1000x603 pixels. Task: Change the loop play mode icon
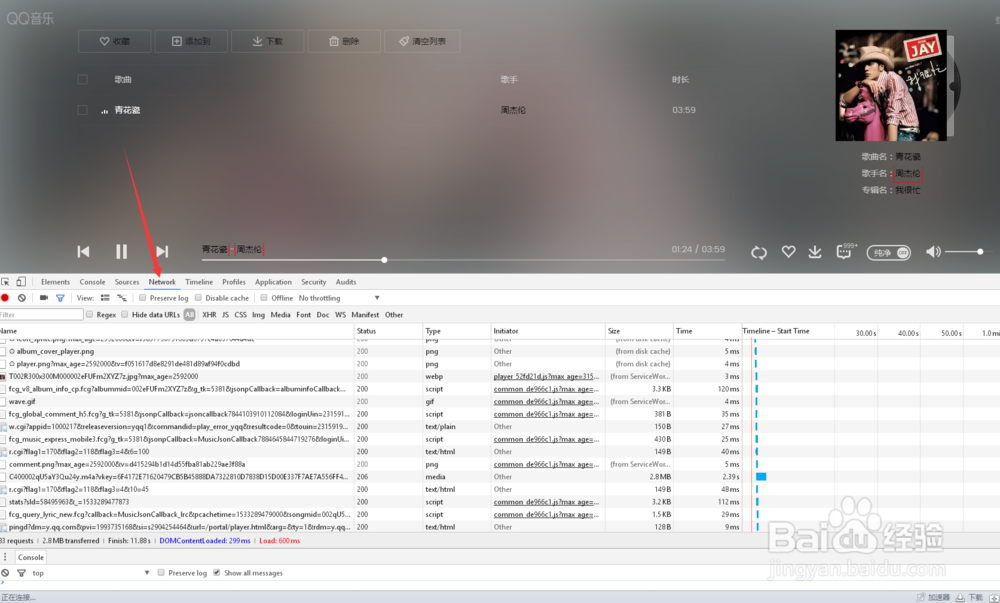pyautogui.click(x=759, y=252)
